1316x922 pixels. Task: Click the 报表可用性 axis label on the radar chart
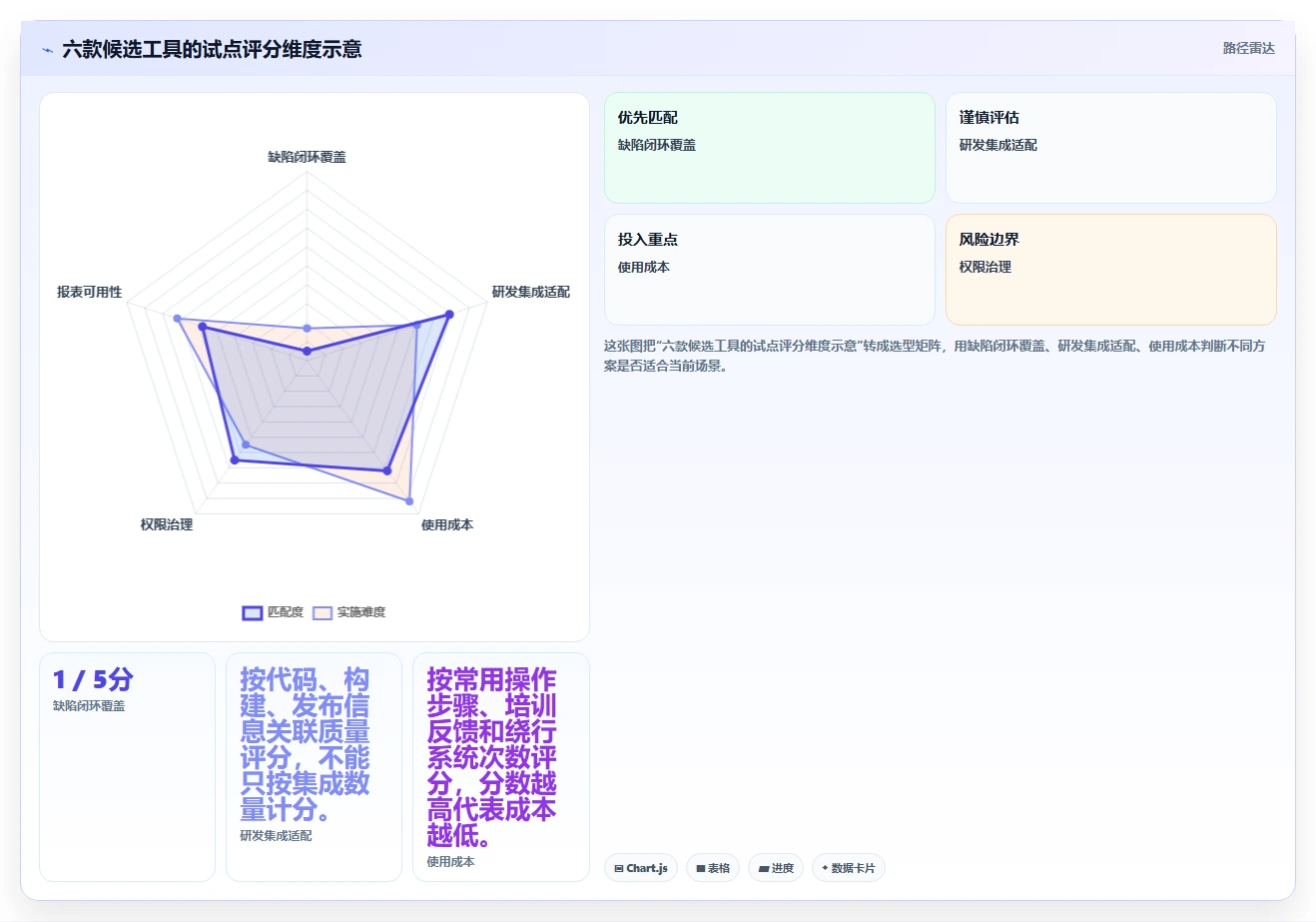[89, 292]
